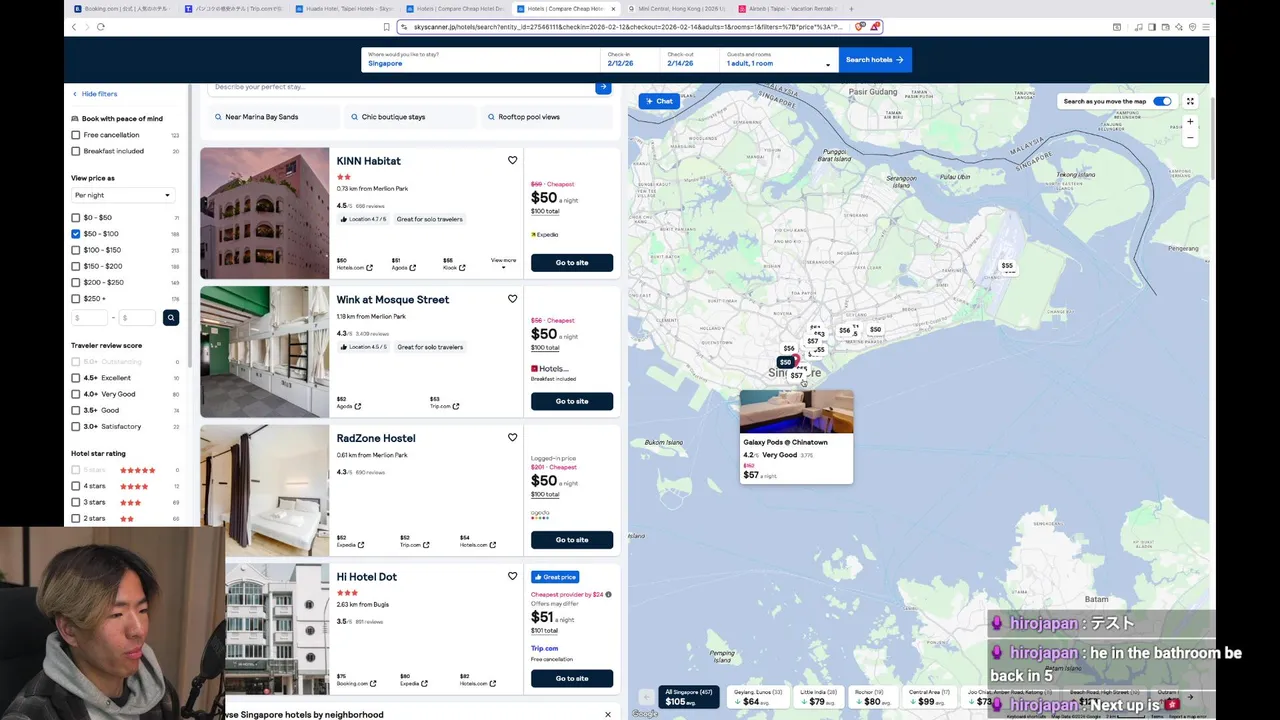Submit the perfect stay description arrow
The width and height of the screenshot is (1280, 720).
(x=602, y=87)
